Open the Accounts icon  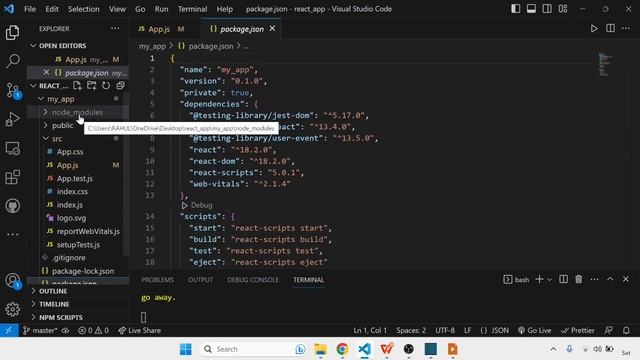(12, 281)
